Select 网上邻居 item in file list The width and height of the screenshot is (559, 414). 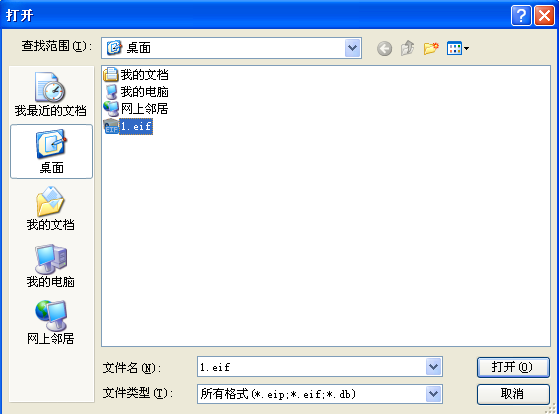coord(136,108)
